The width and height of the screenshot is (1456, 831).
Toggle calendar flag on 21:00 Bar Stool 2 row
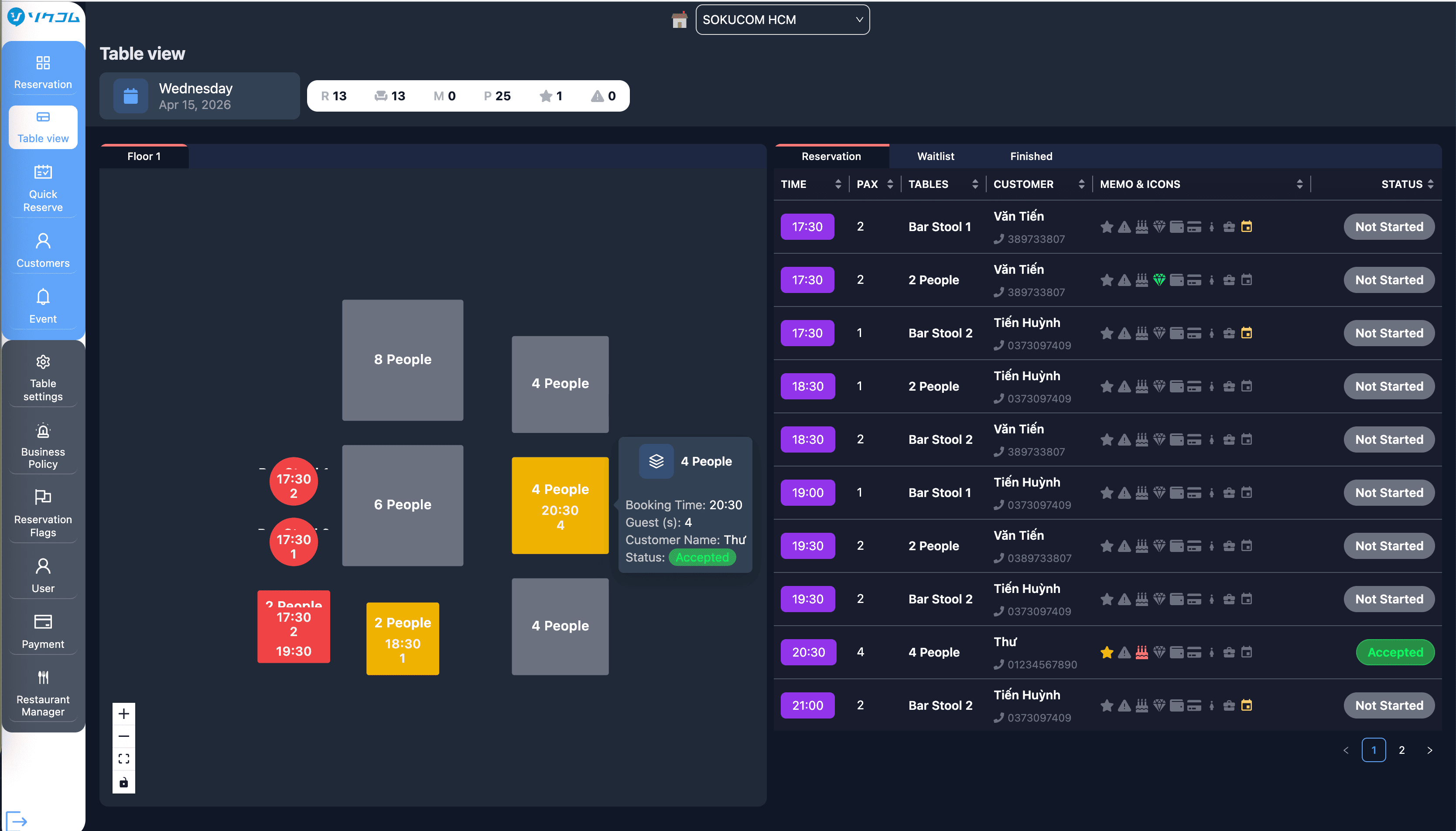1247,705
